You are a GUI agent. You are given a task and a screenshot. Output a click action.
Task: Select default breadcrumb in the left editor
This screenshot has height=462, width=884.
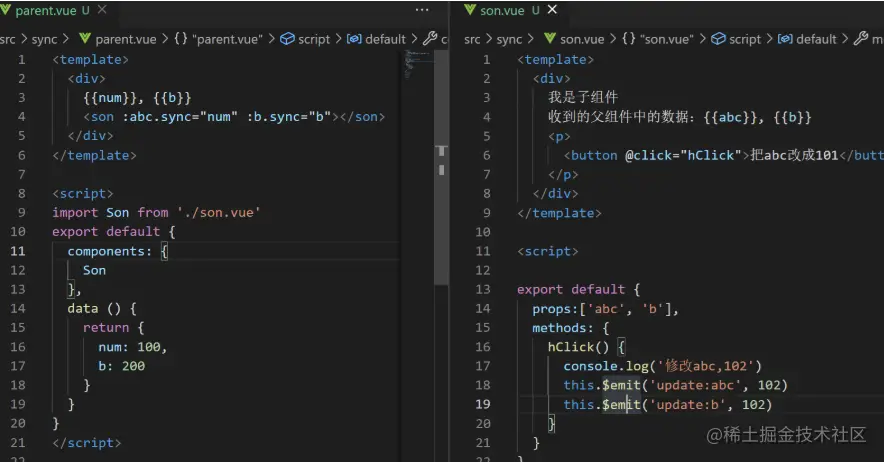[x=386, y=39]
